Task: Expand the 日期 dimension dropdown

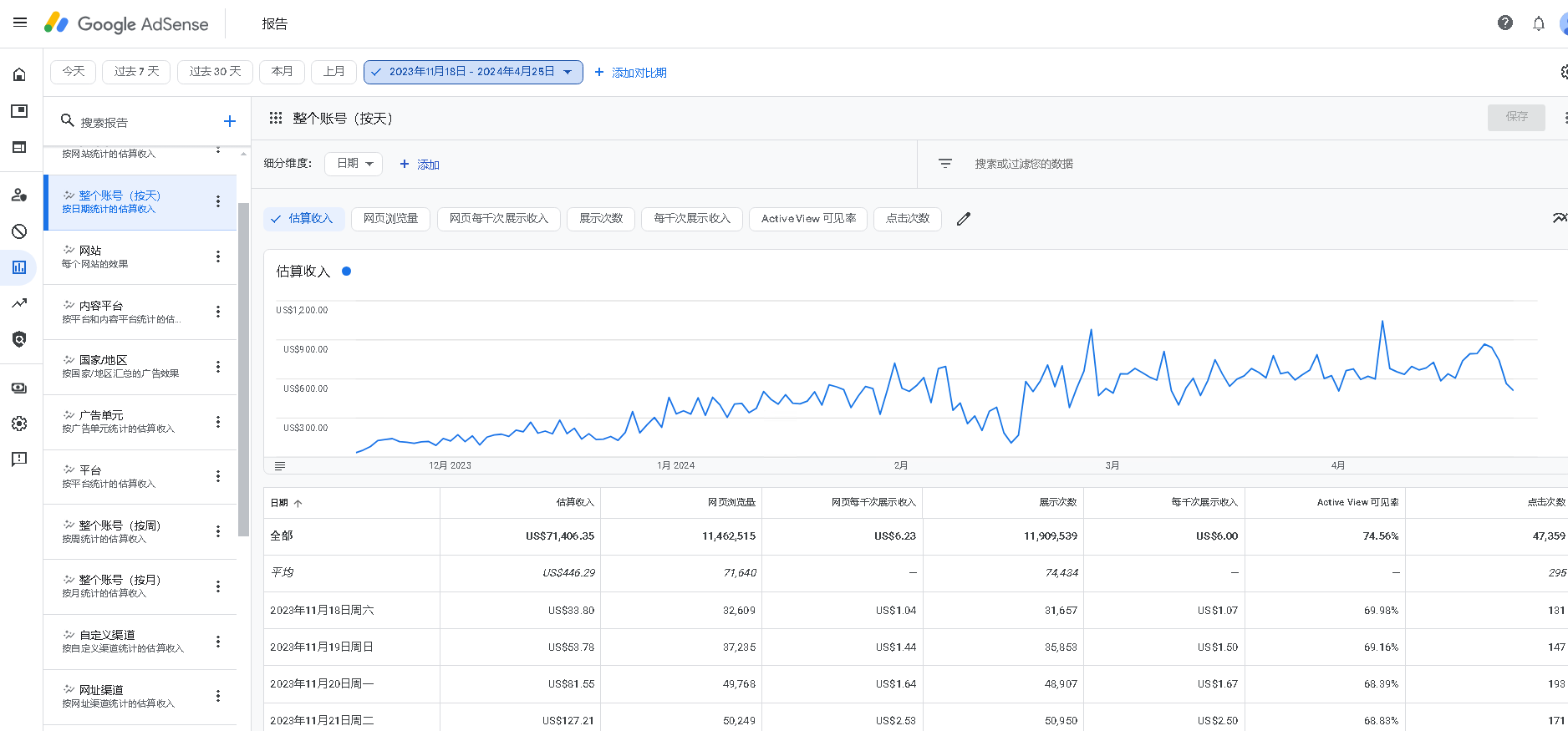Action: [354, 164]
